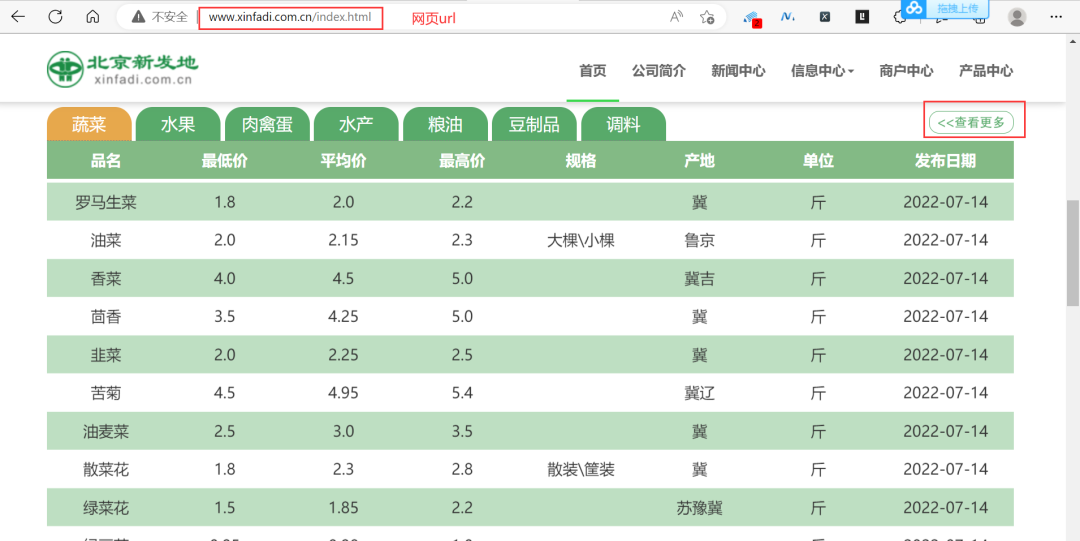Open the 公司简介 navigation item
Viewport: 1080px width, 541px height.
[x=659, y=70]
